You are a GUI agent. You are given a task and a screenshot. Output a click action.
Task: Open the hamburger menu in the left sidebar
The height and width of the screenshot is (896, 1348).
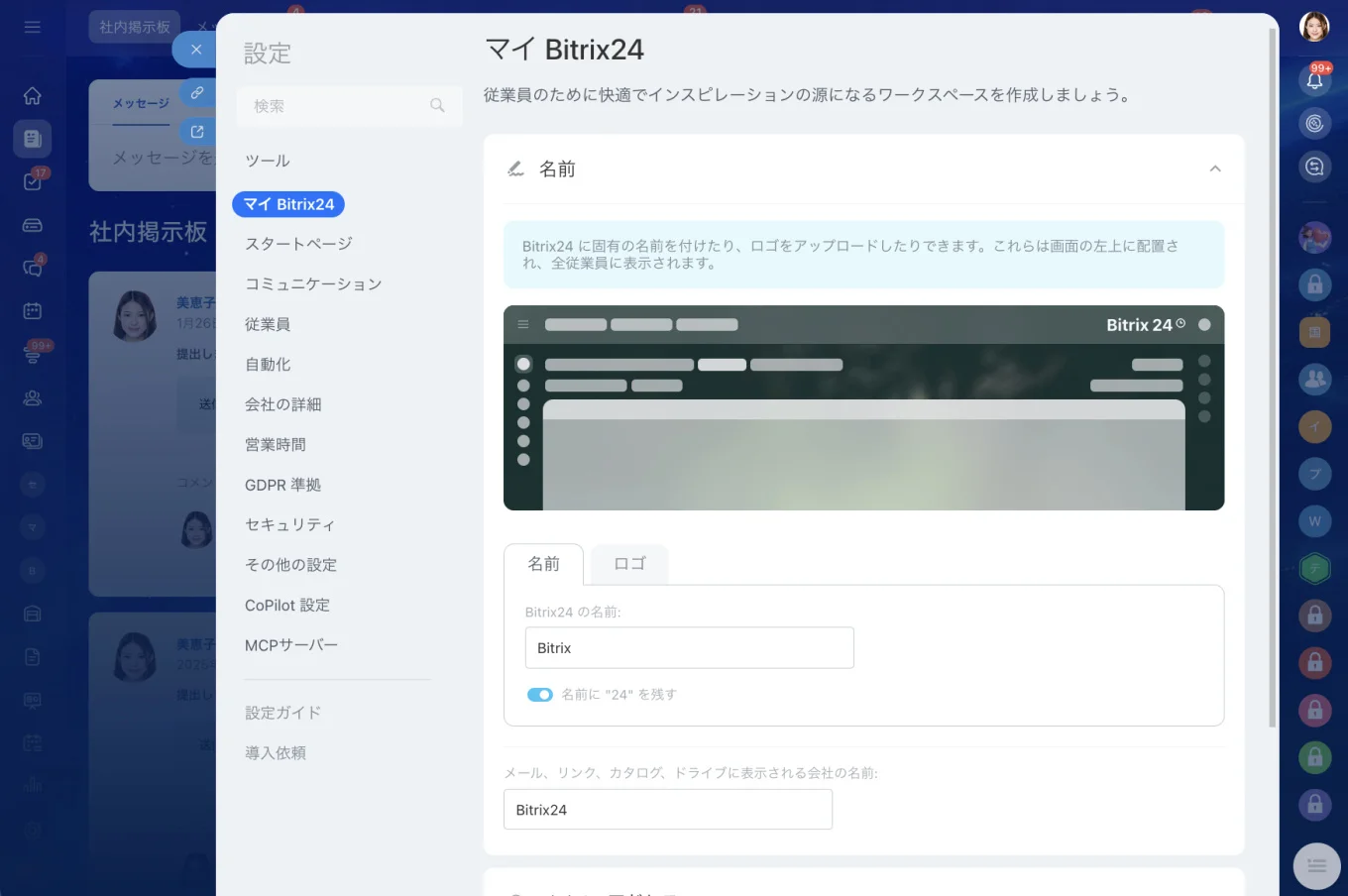33,27
